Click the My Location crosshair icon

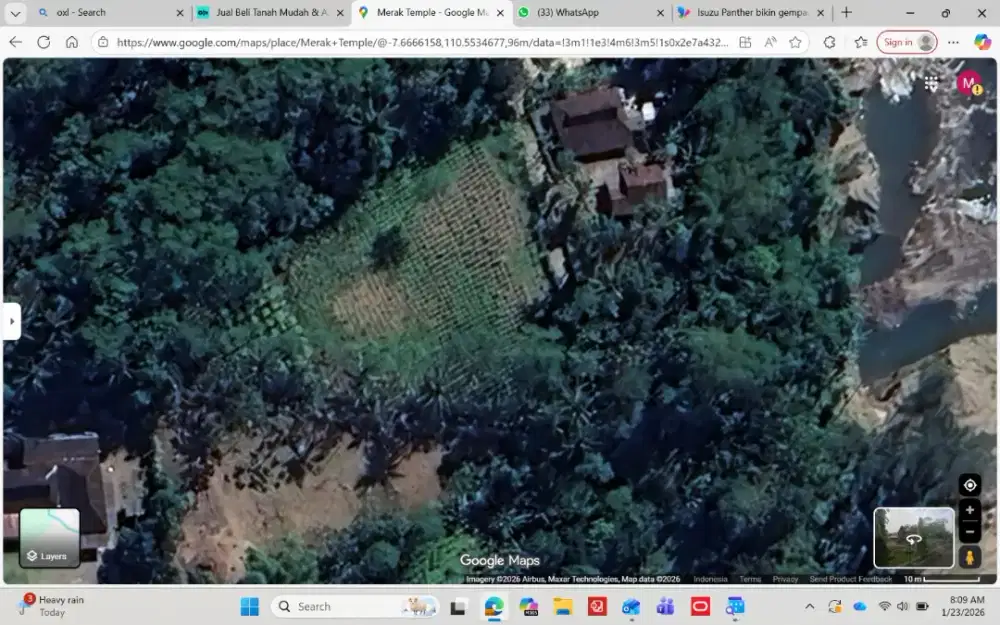click(x=969, y=485)
